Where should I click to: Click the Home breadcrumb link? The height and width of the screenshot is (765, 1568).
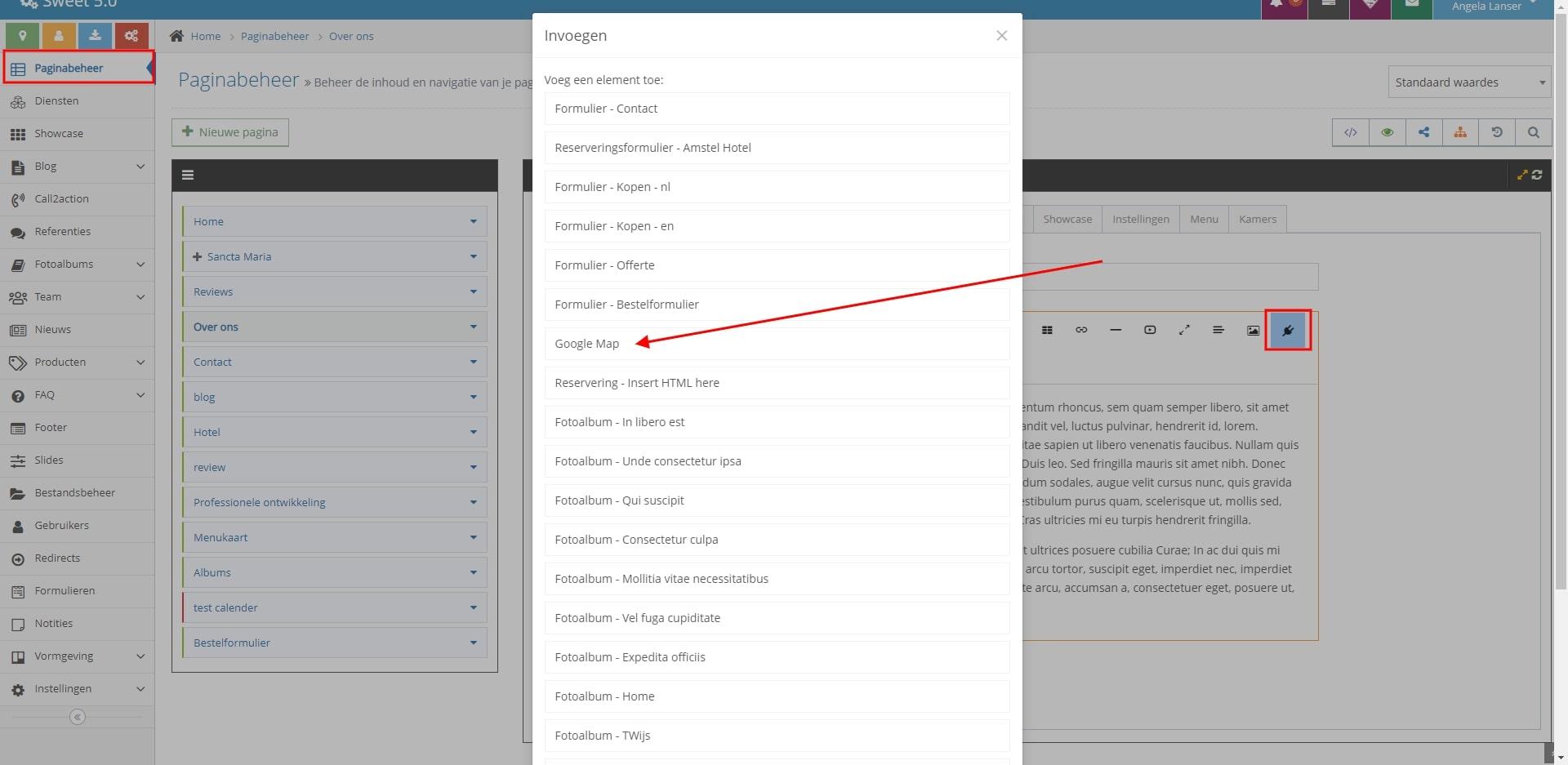(x=206, y=36)
